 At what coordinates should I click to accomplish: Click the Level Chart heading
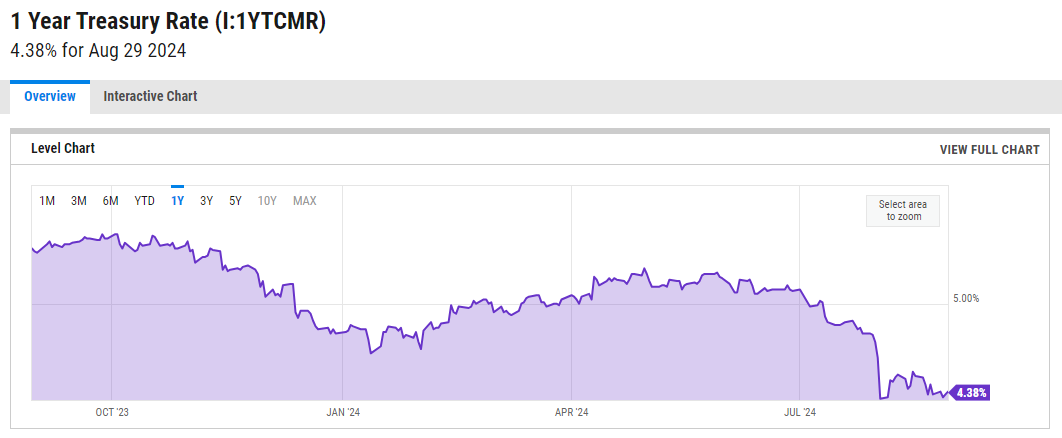[63, 148]
